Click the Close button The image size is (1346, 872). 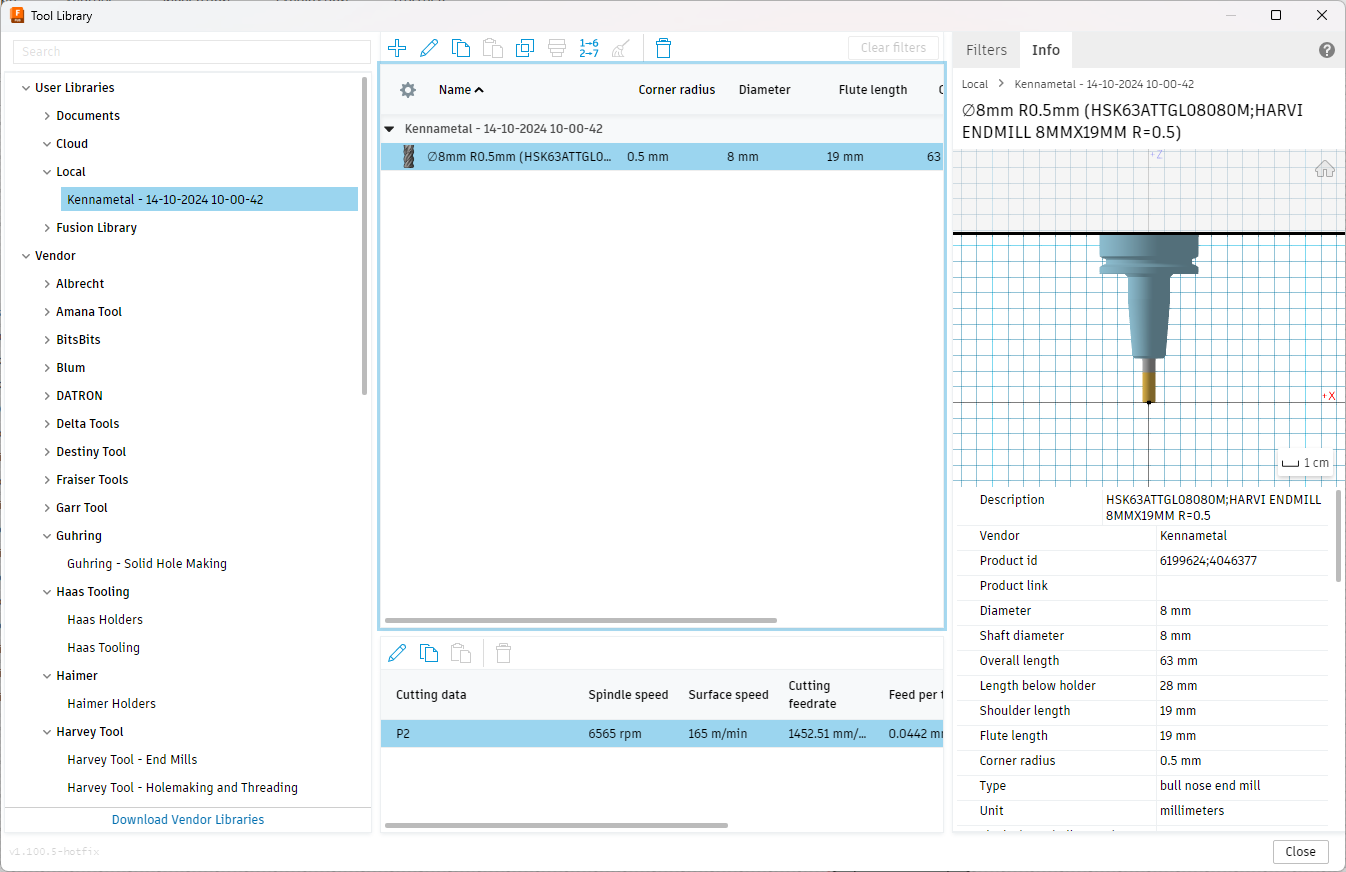[1301, 852]
